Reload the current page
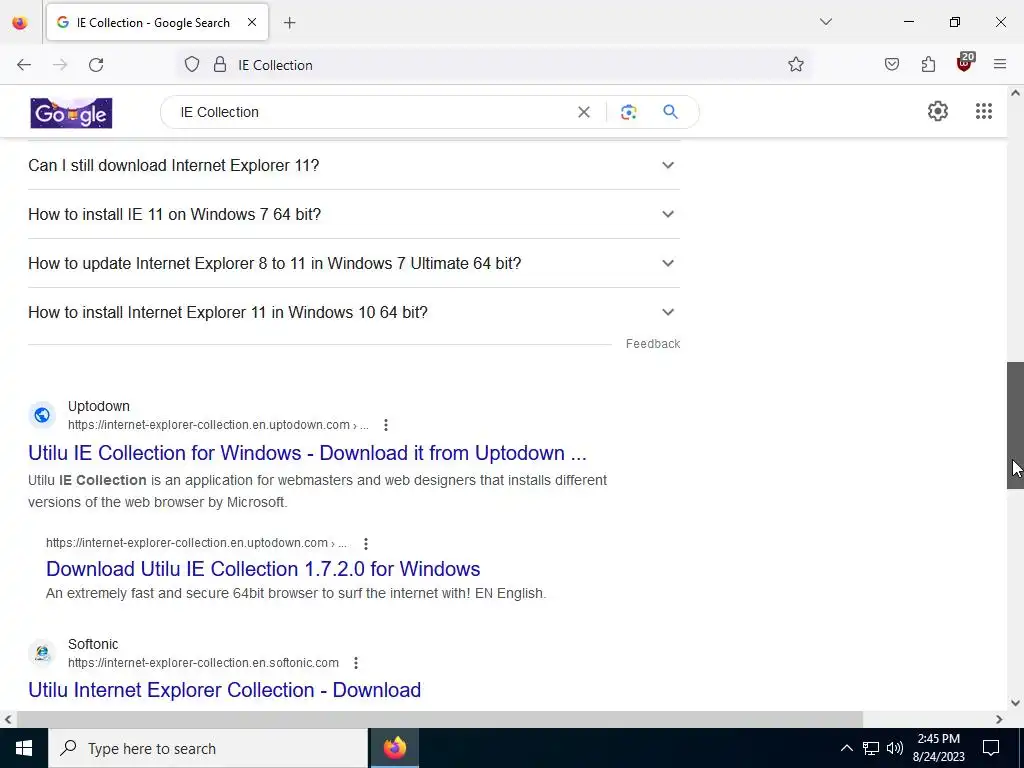The image size is (1024, 768). (x=96, y=65)
